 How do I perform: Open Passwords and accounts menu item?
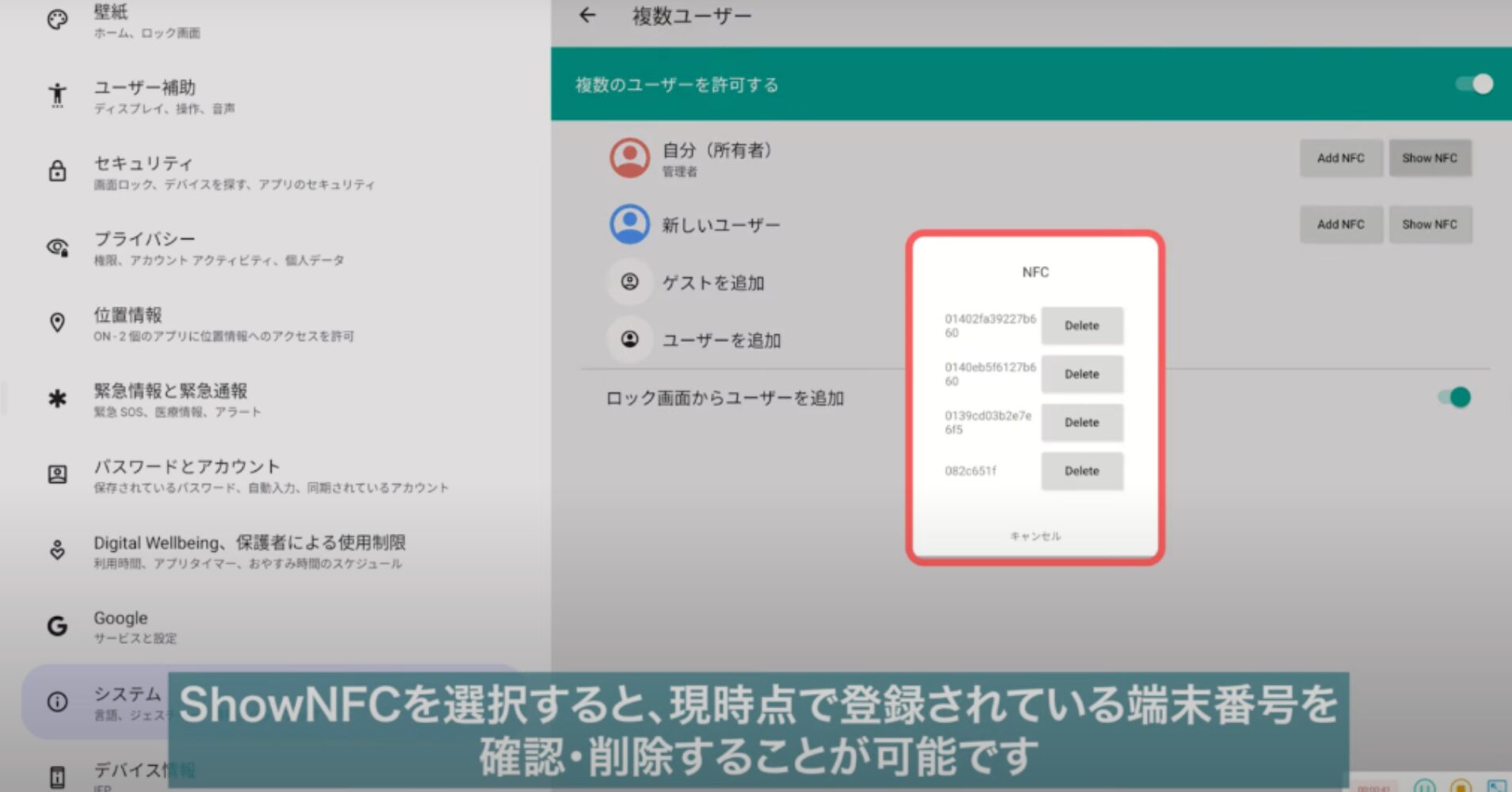tap(187, 474)
